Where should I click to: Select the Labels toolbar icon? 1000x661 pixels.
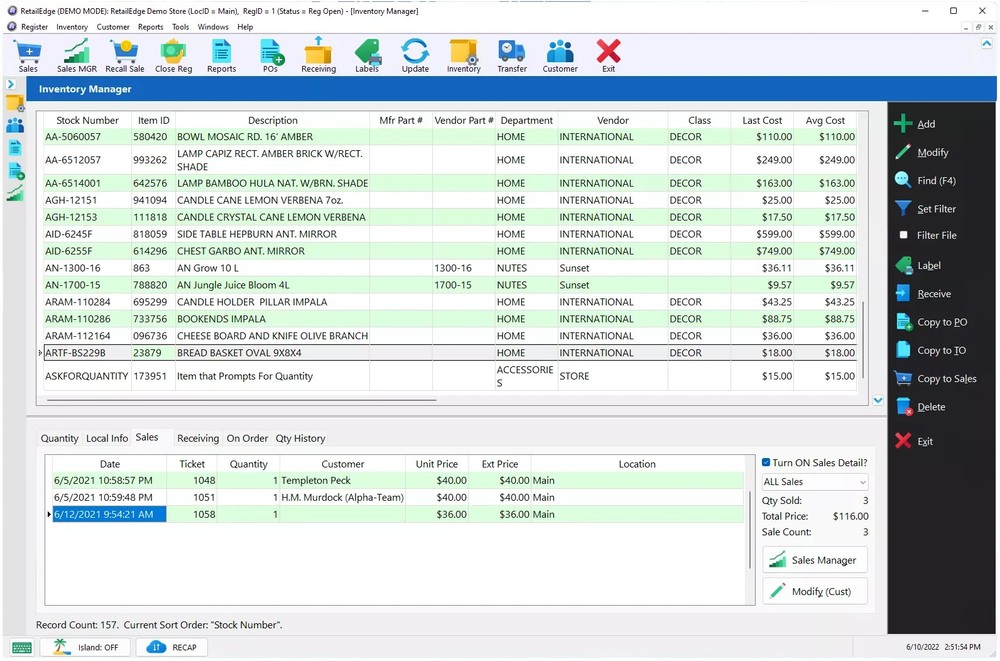(x=367, y=55)
